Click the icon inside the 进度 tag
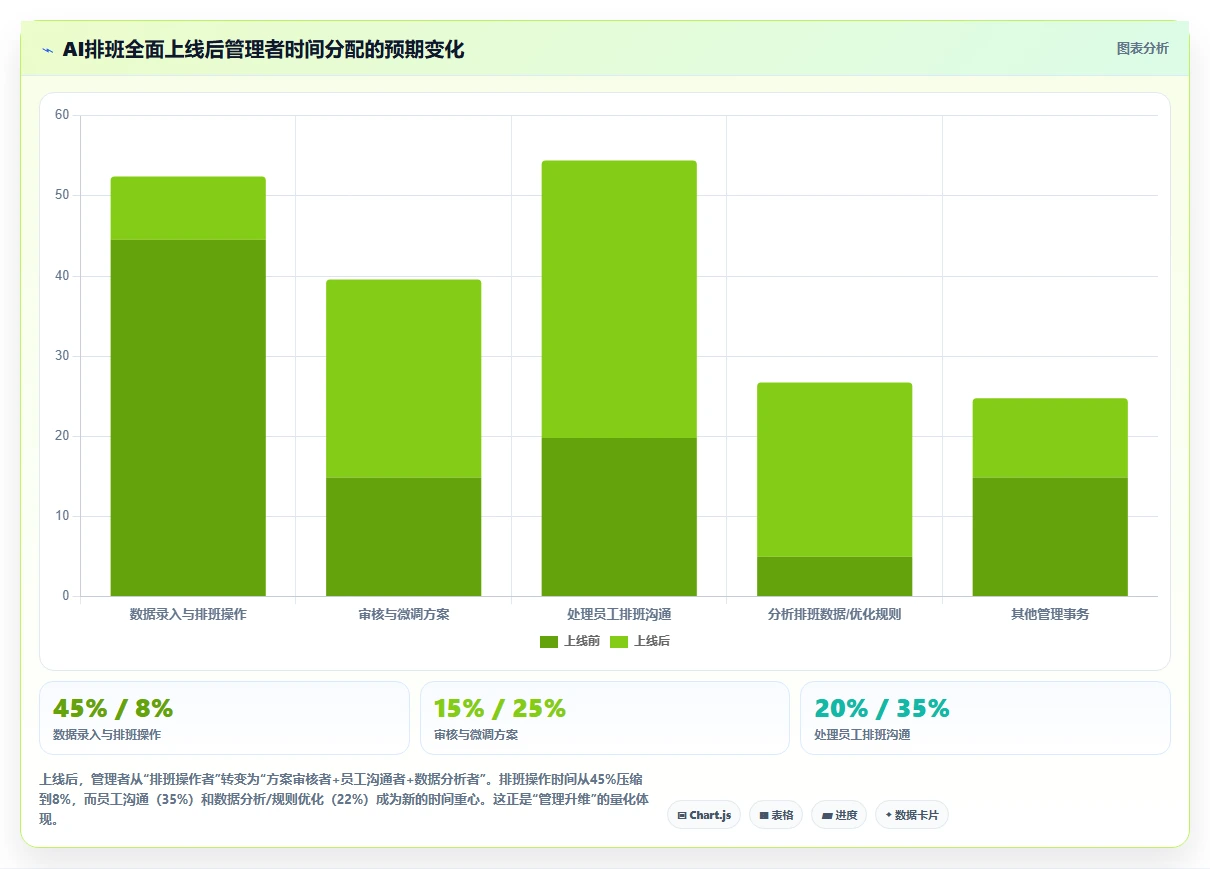Viewport: 1210px width, 869px height. coord(827,816)
